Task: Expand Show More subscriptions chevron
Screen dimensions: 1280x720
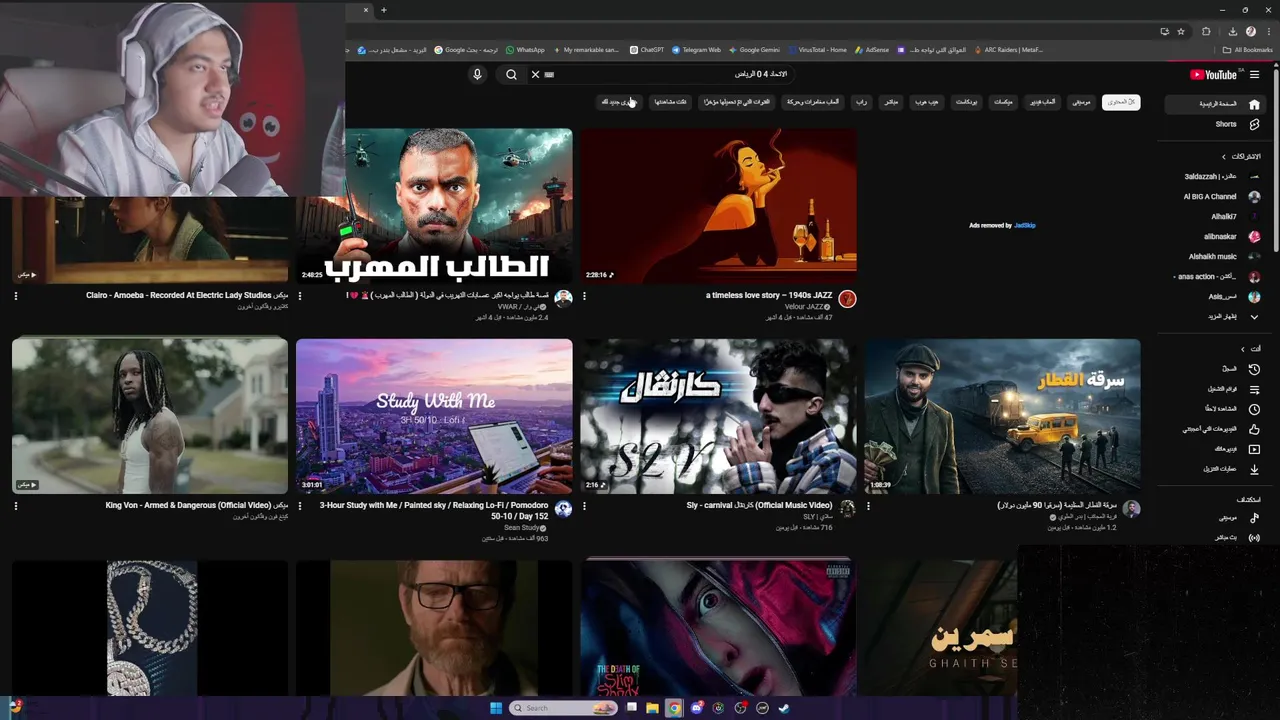Action: click(x=1254, y=317)
